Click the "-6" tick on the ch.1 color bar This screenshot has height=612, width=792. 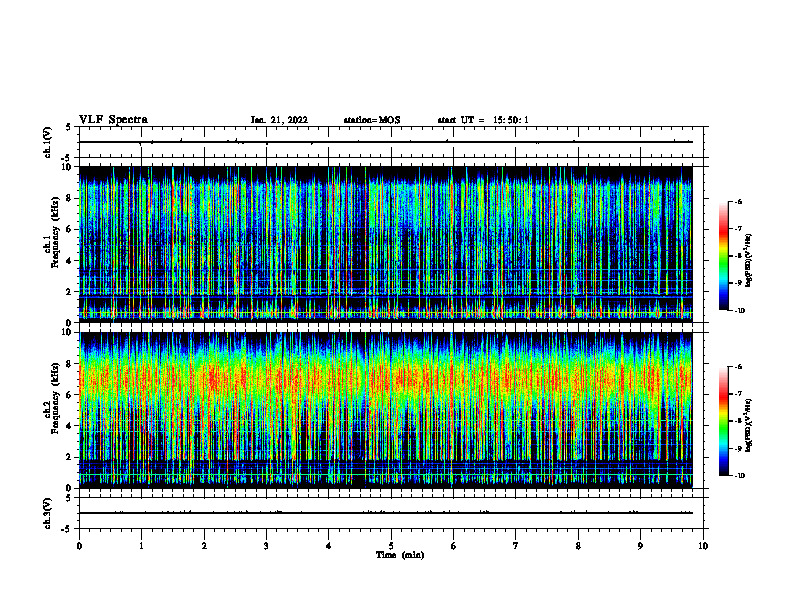point(738,201)
